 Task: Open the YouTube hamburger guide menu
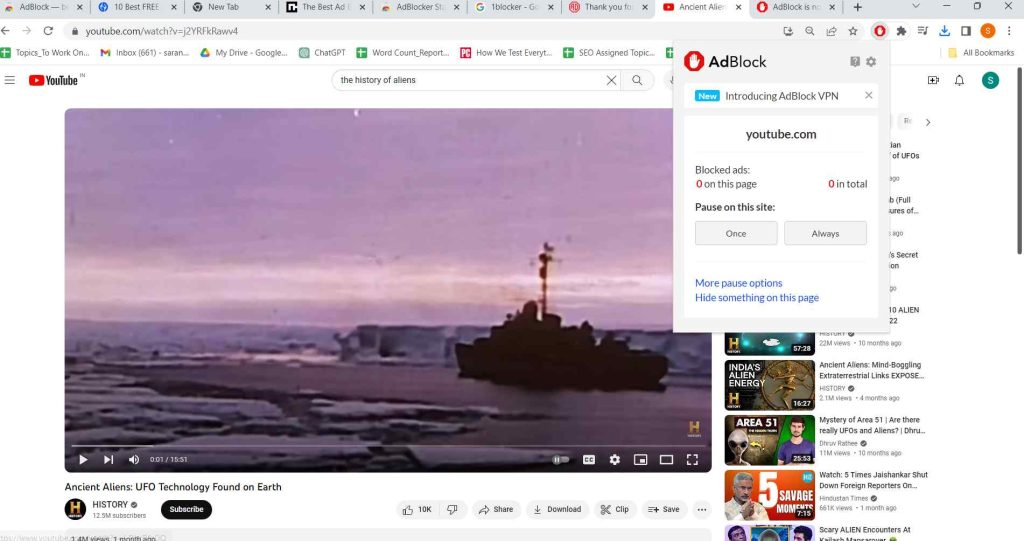pyautogui.click(x=10, y=80)
